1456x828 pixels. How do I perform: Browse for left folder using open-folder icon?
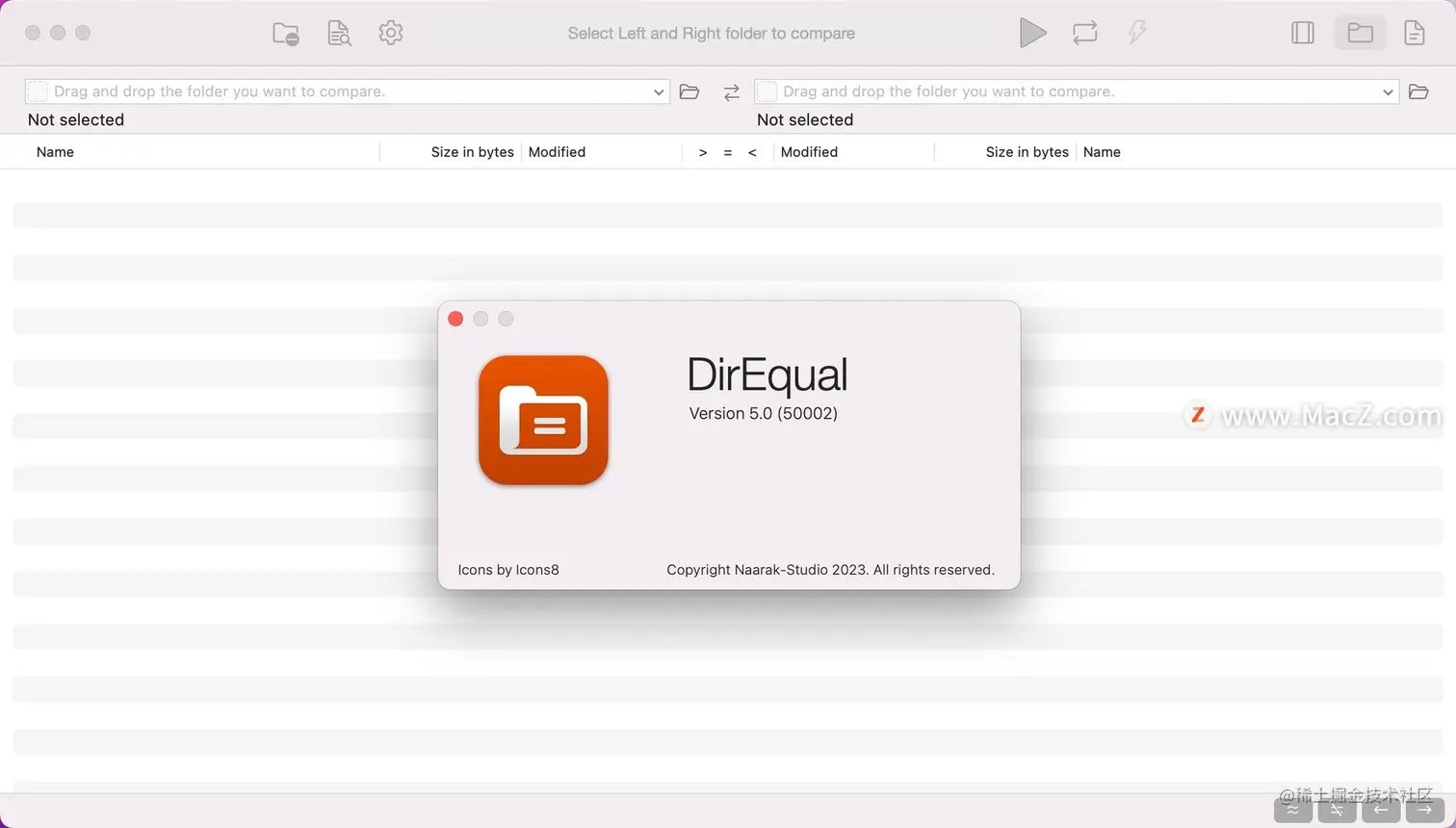689,92
